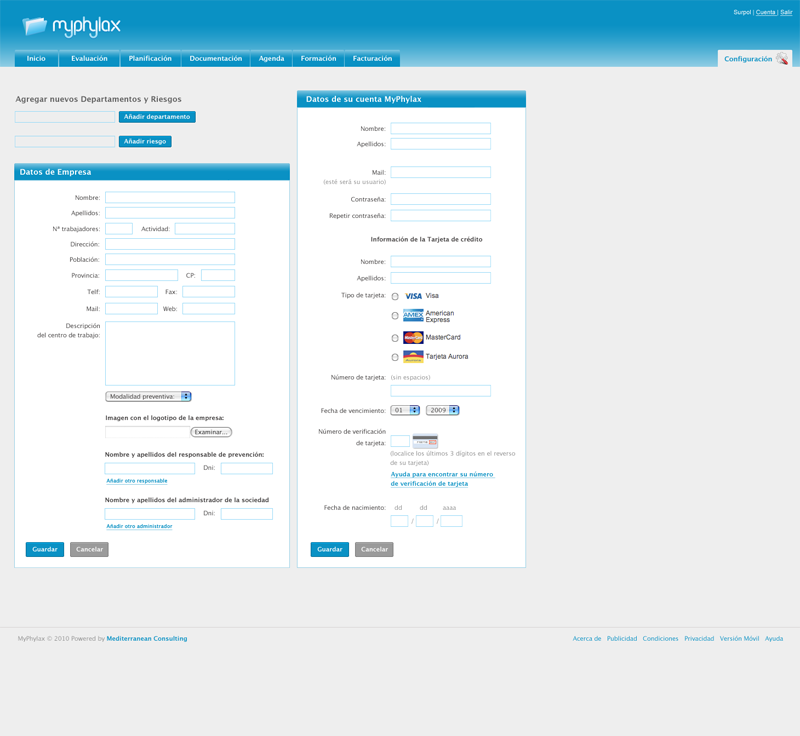Screen dimensions: 800x736
Task: Click the Tarjeta Aurora card icon
Action: pos(413,357)
